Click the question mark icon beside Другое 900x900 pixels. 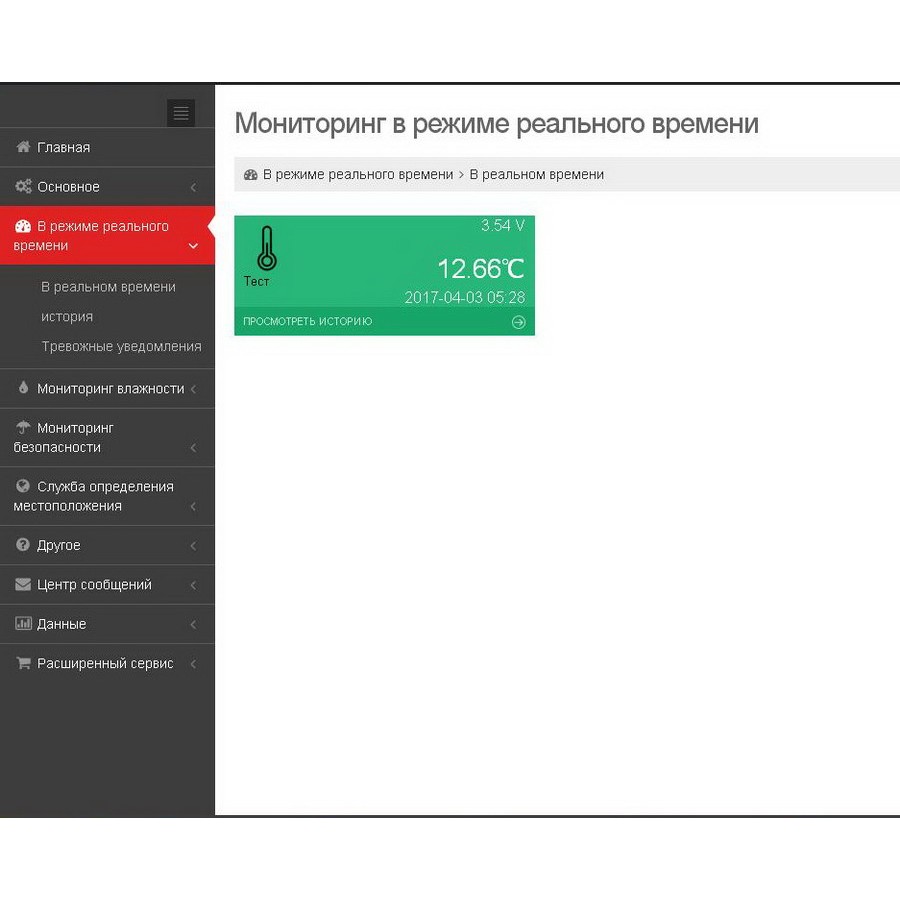23,545
